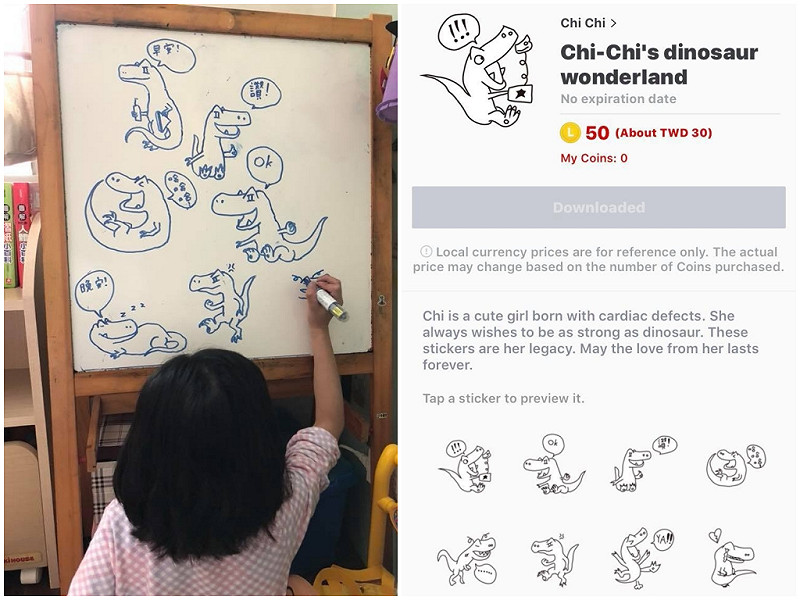Screen dimensions: 800x600
Task: Preview the laughing curled dinosaur sticker
Action: click(x=735, y=465)
